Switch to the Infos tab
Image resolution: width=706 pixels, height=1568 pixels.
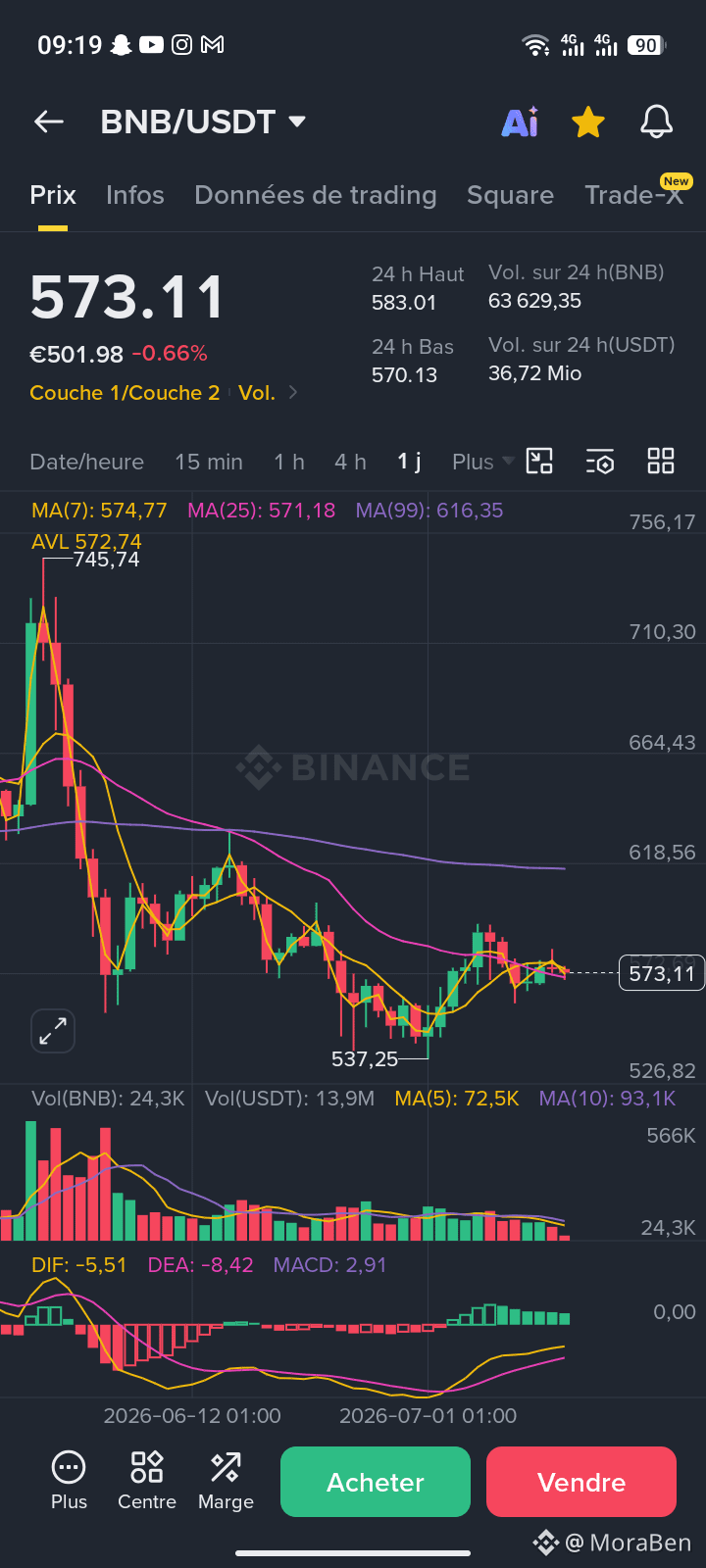(x=135, y=195)
